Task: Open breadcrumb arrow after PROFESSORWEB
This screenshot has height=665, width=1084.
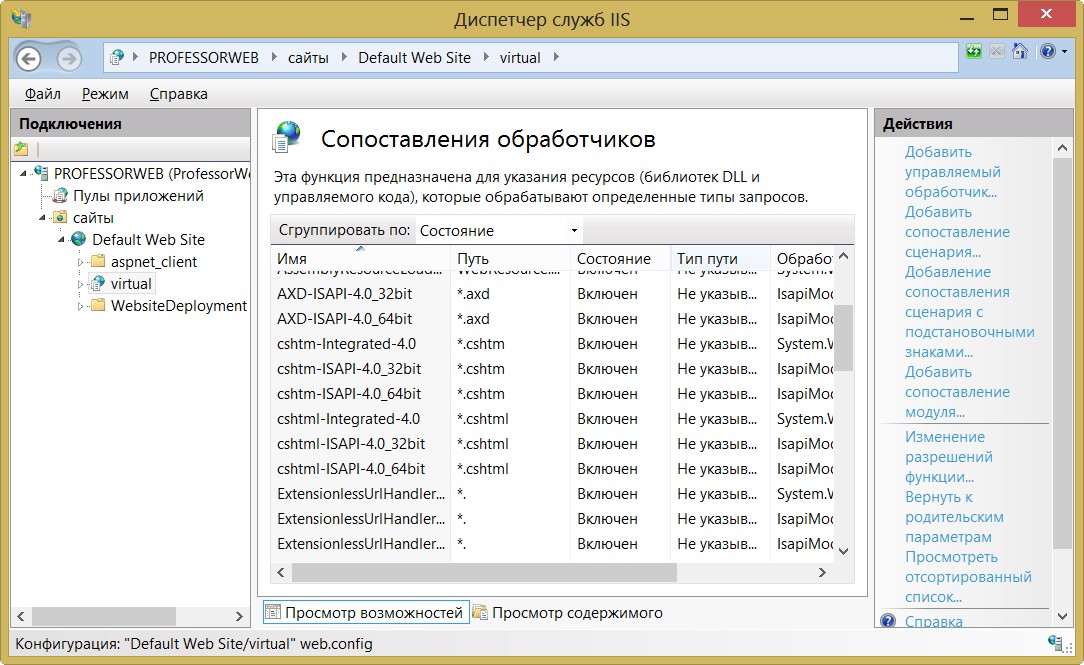Action: coord(274,57)
